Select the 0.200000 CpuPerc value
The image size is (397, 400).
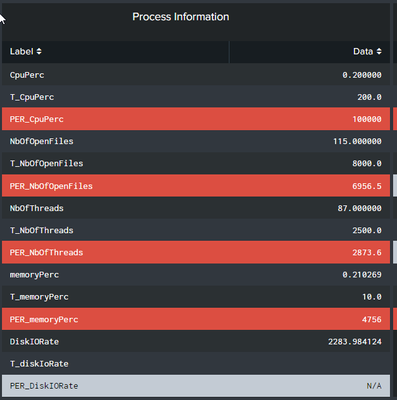pyautogui.click(x=362, y=75)
